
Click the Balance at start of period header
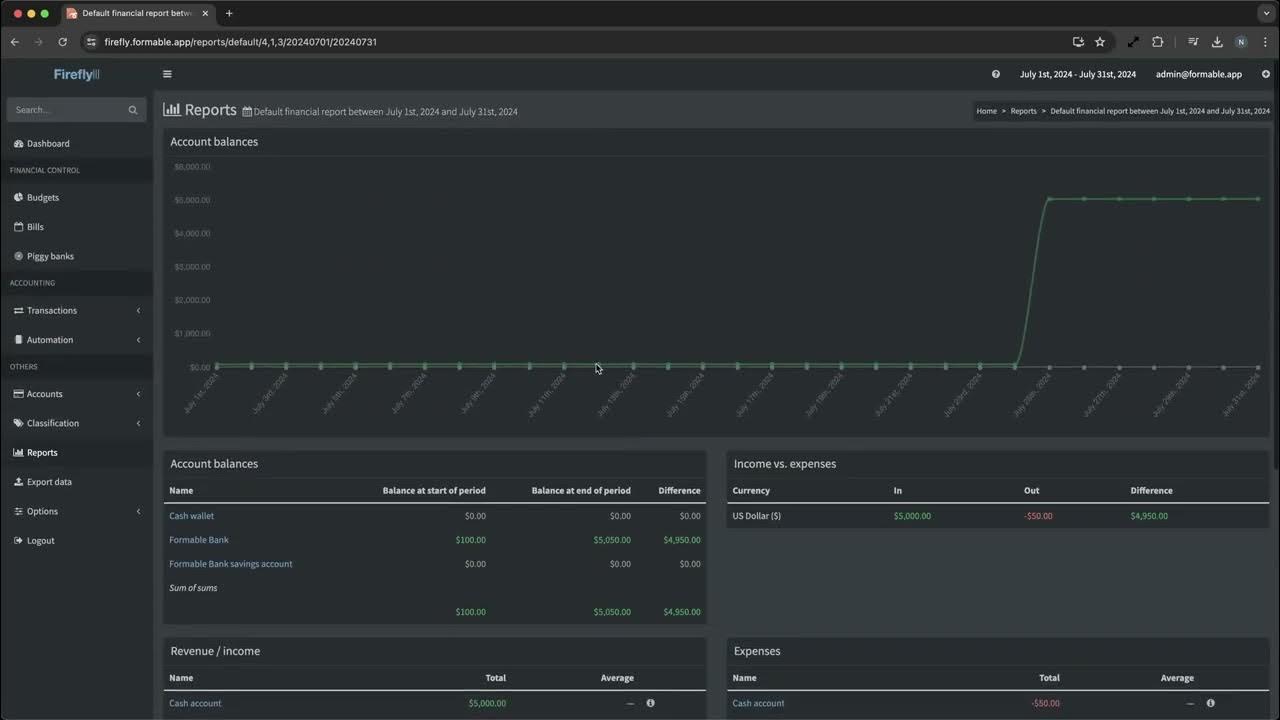(434, 491)
